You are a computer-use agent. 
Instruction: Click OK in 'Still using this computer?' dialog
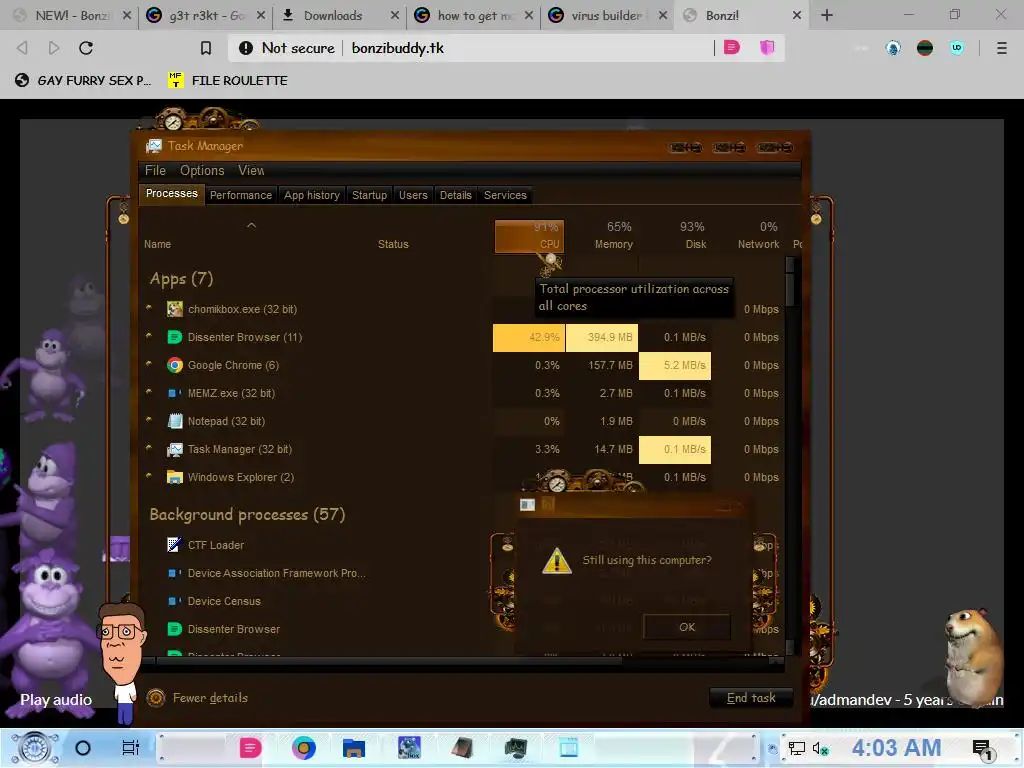[x=686, y=627]
